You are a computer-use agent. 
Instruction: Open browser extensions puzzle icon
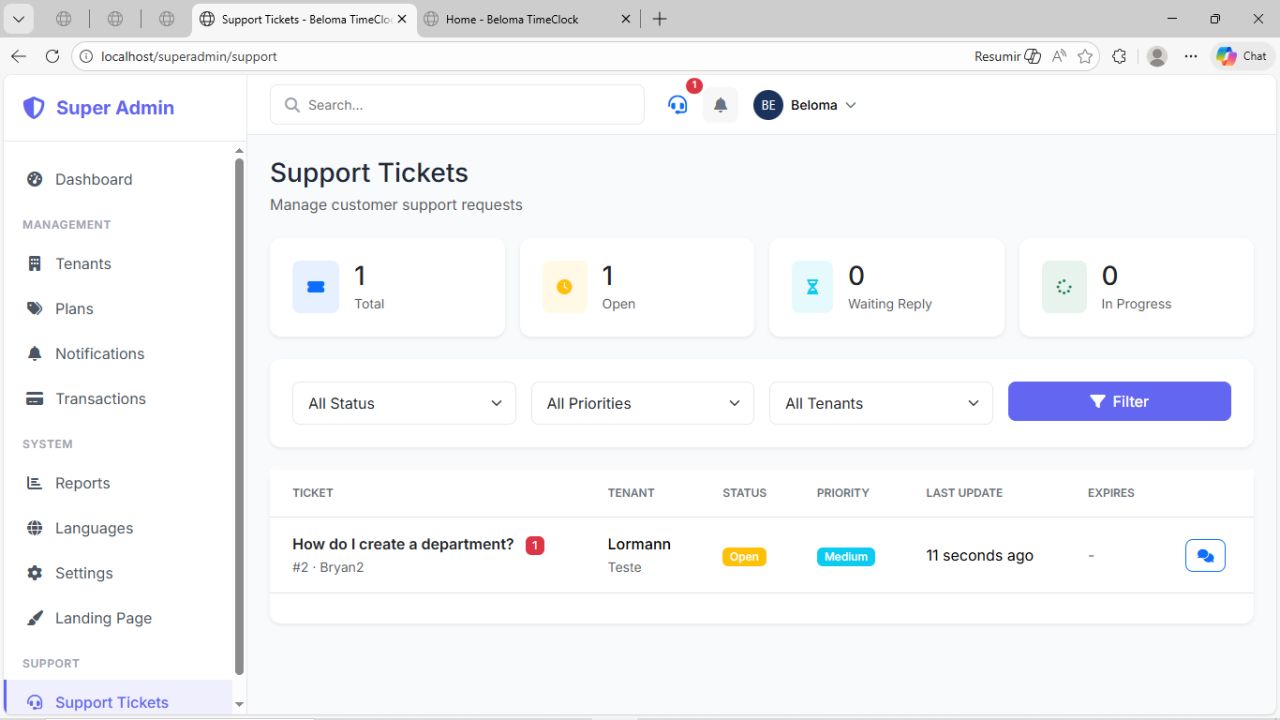point(1119,57)
